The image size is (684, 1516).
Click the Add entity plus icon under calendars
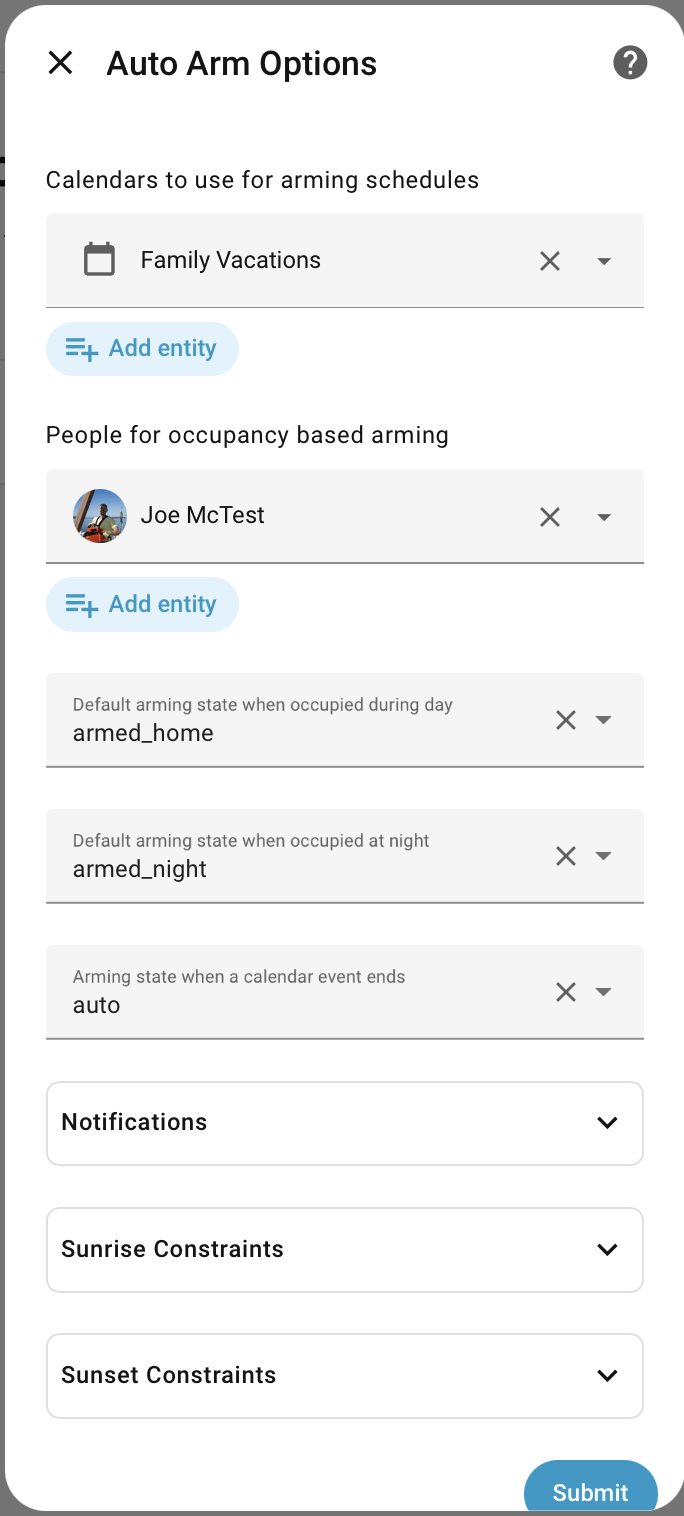[x=80, y=348]
